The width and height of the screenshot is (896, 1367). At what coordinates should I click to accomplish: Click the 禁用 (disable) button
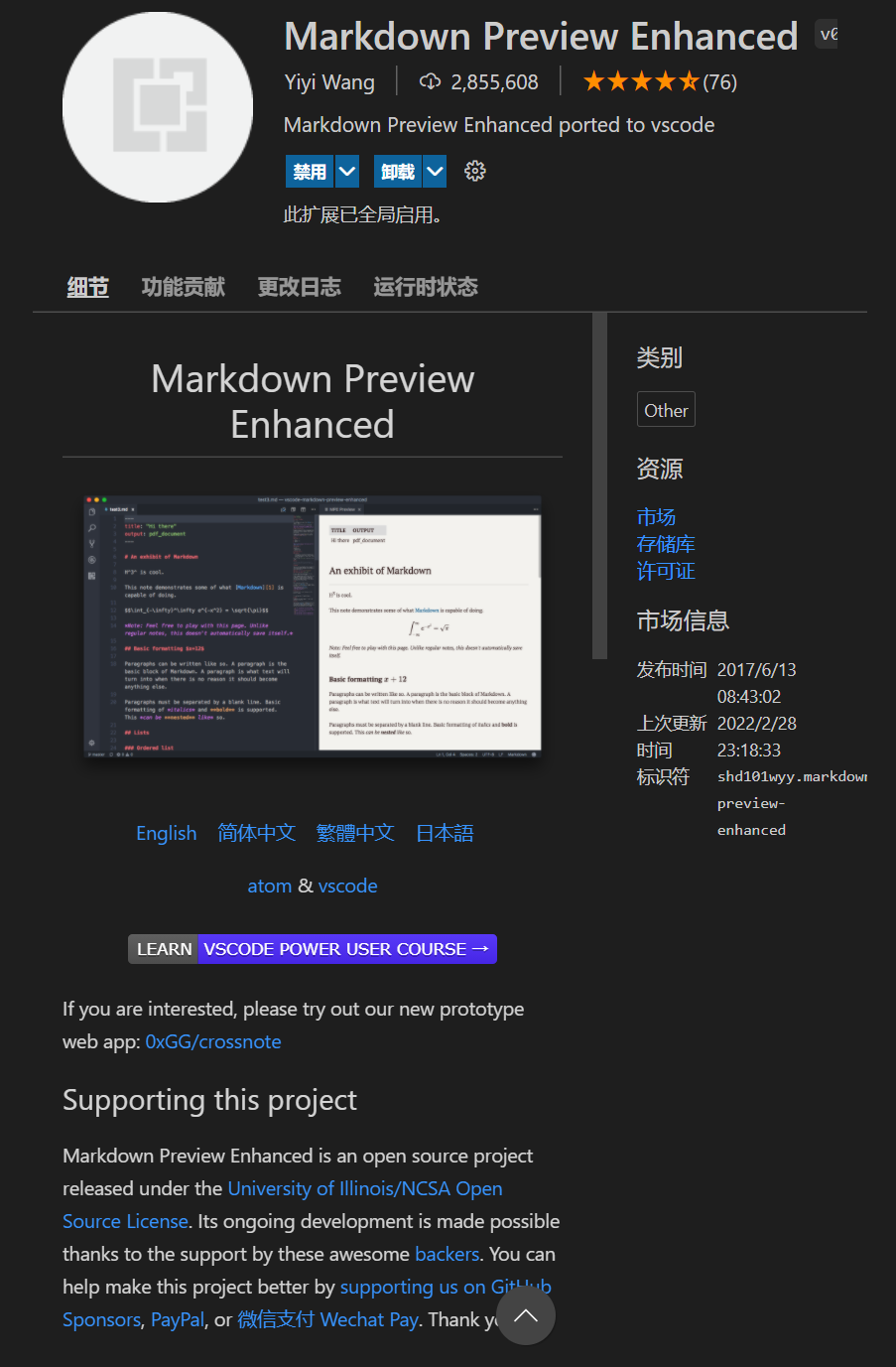click(x=310, y=172)
